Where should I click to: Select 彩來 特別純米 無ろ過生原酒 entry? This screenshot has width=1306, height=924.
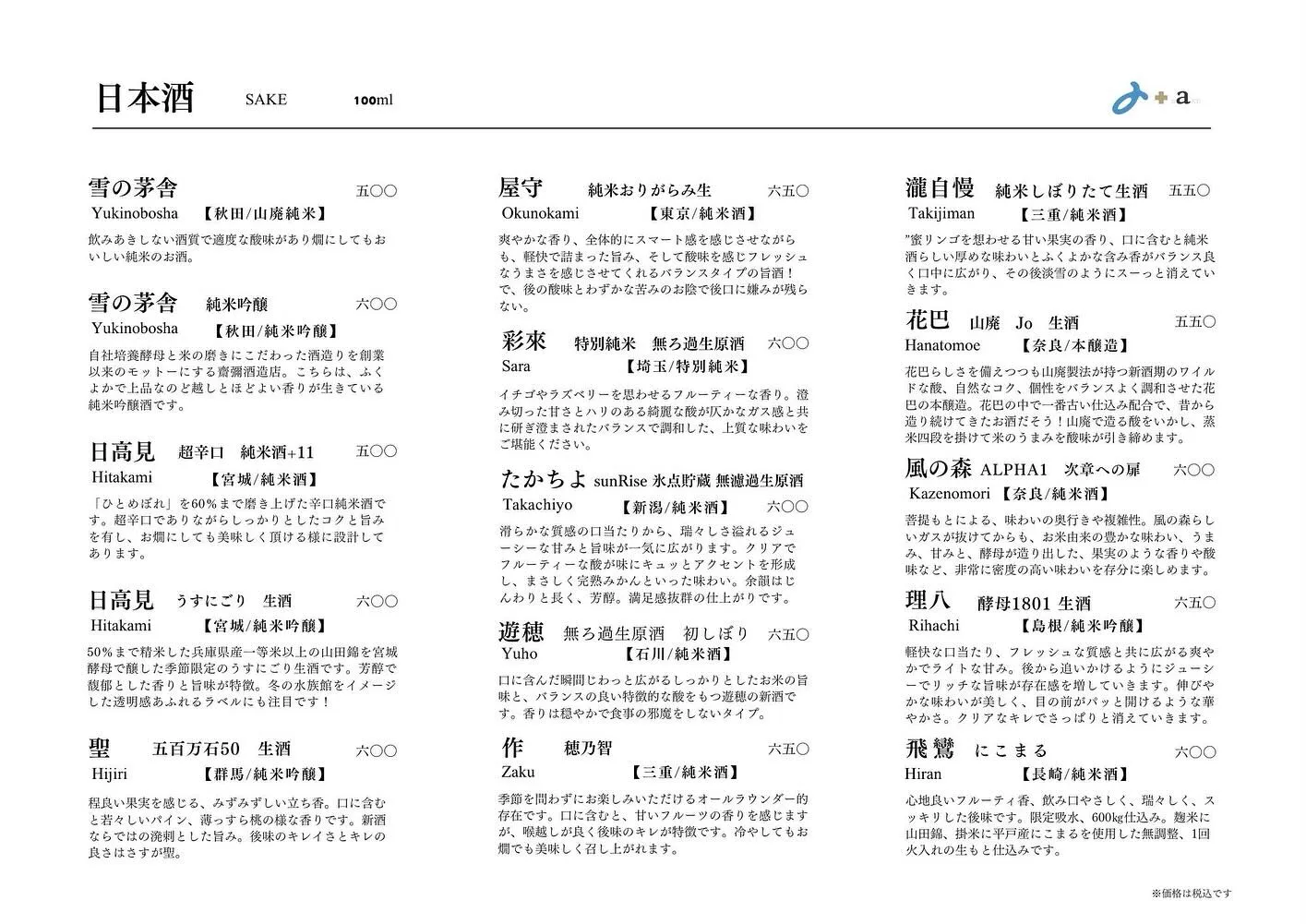(623, 342)
